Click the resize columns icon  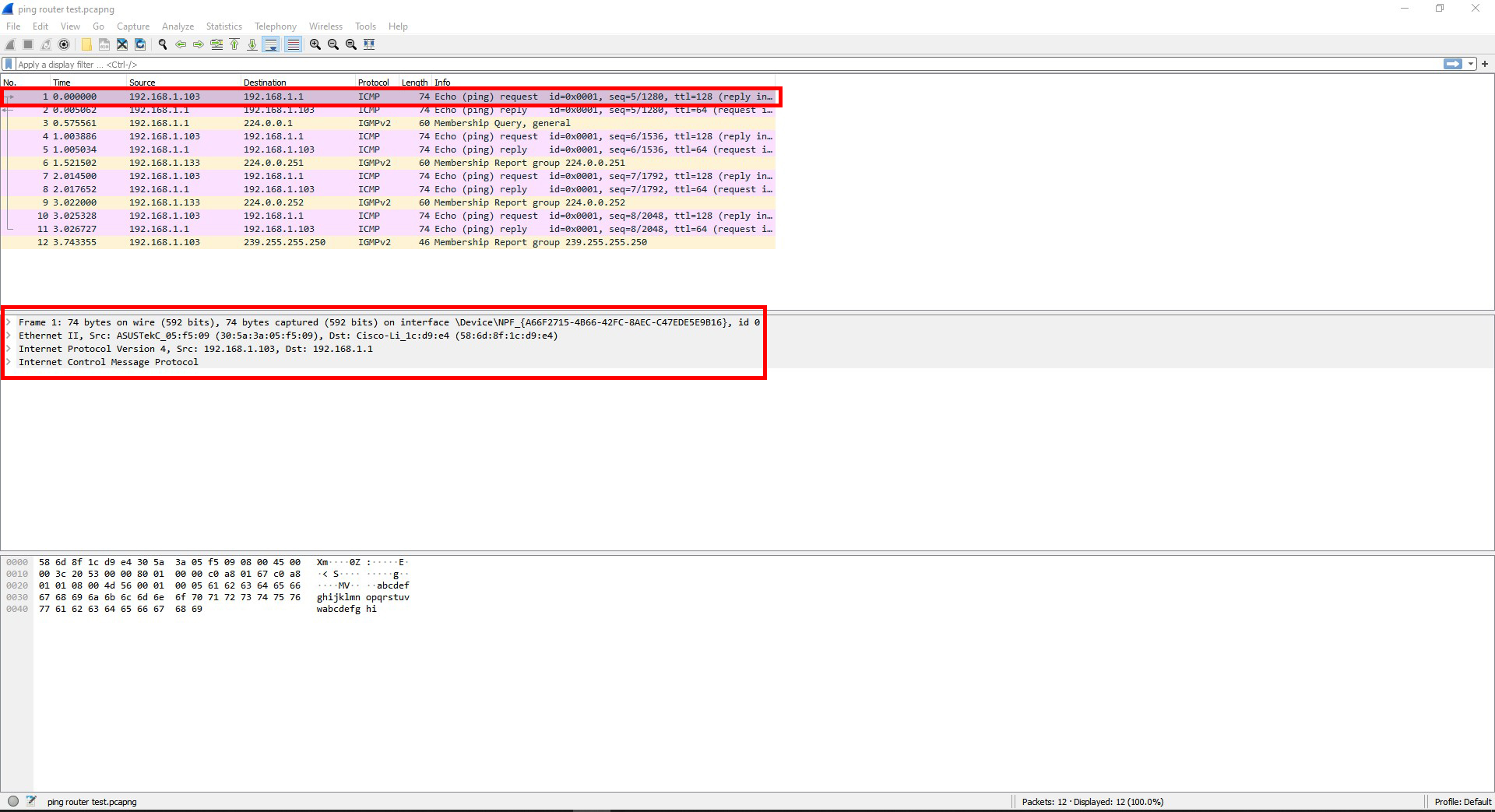[369, 44]
